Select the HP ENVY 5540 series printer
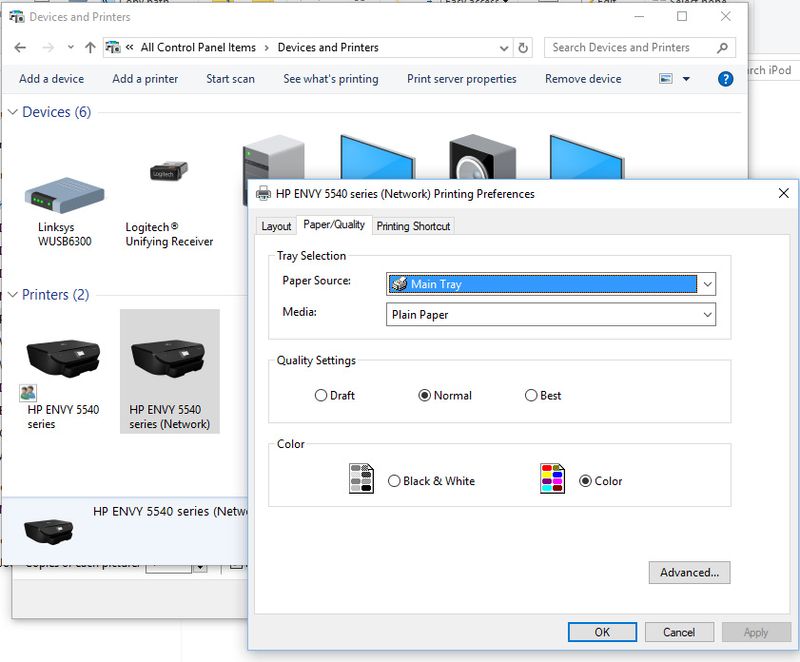 coord(63,371)
